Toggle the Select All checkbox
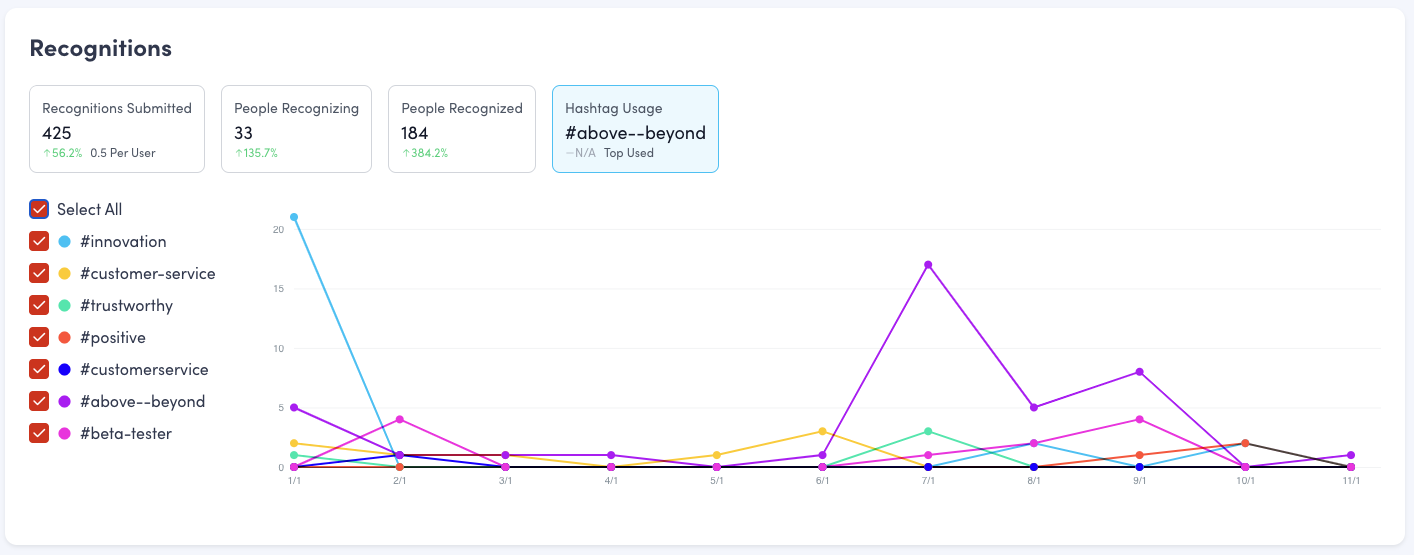The height and width of the screenshot is (555, 1414). coord(39,209)
